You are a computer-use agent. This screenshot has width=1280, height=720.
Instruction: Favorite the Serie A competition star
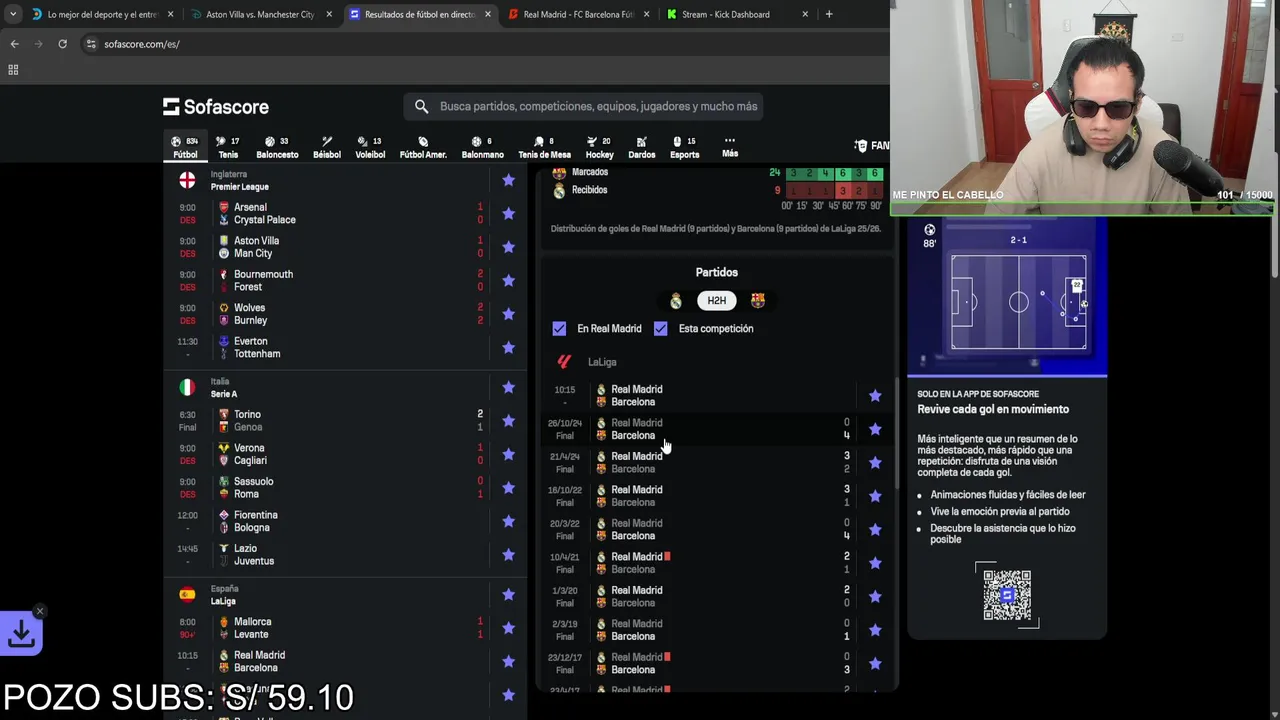click(508, 387)
